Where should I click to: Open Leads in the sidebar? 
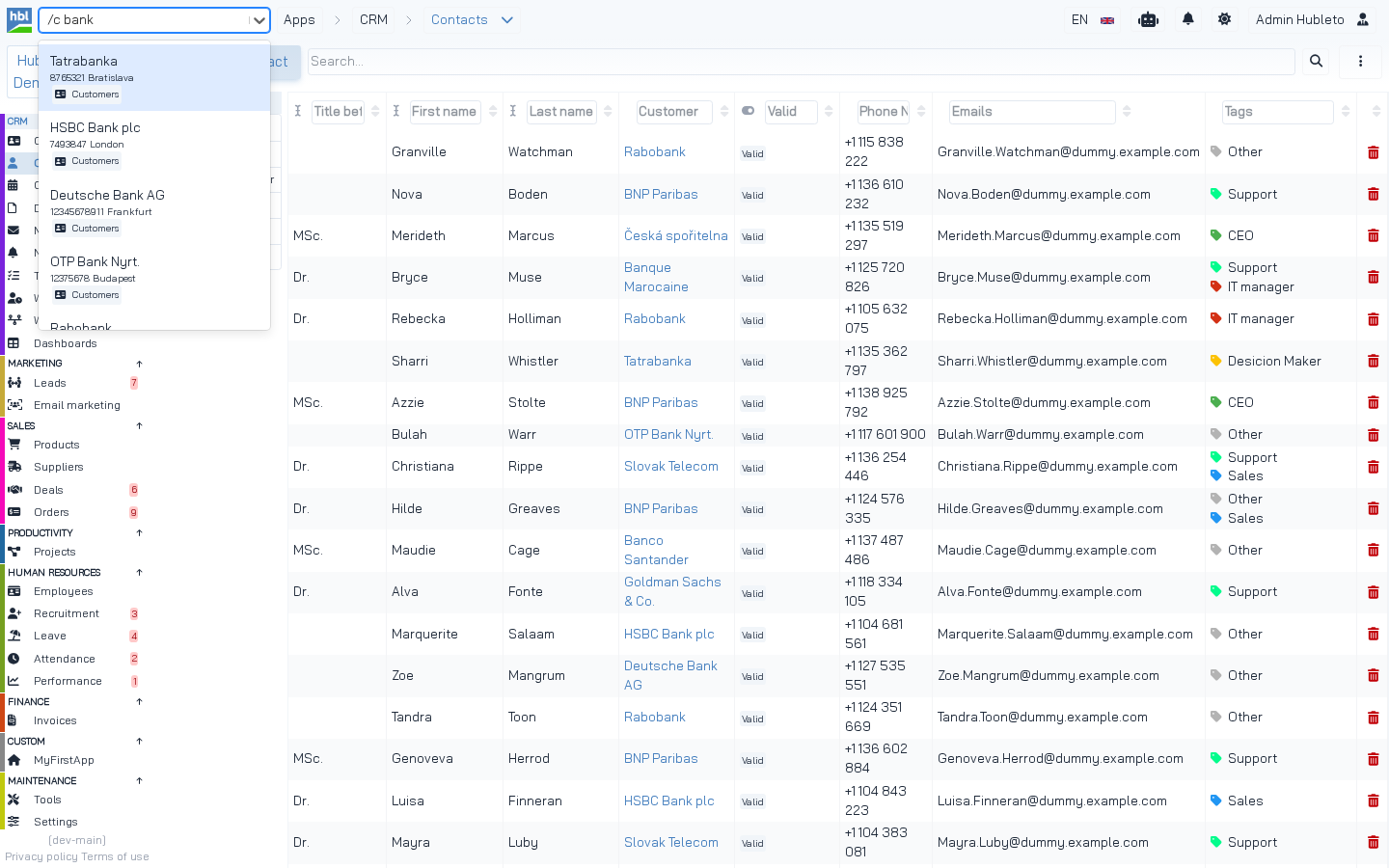50,383
